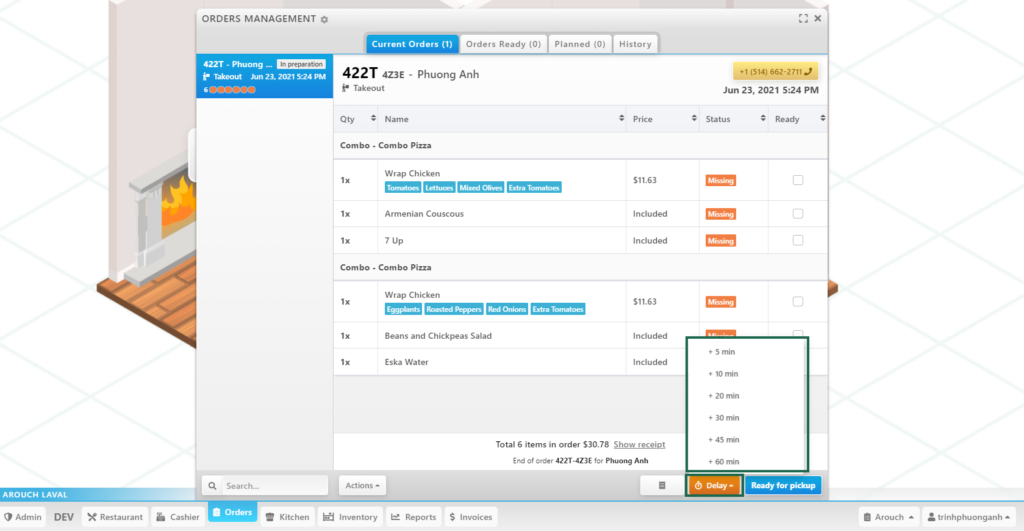
Task: Open the Invoices module
Action: click(470, 517)
